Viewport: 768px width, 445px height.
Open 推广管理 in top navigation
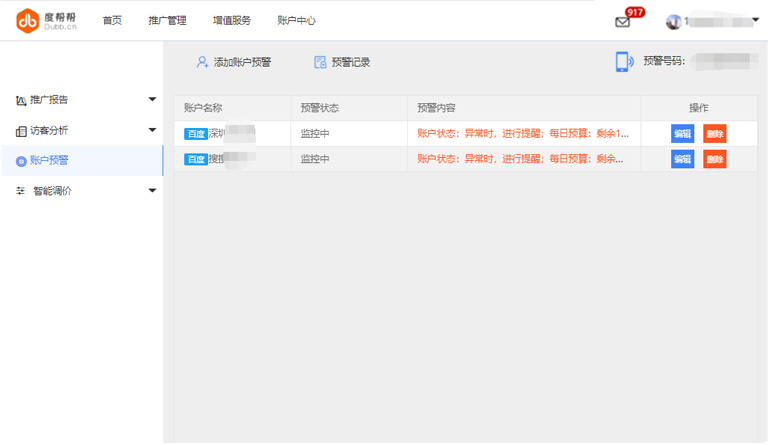pyautogui.click(x=167, y=20)
